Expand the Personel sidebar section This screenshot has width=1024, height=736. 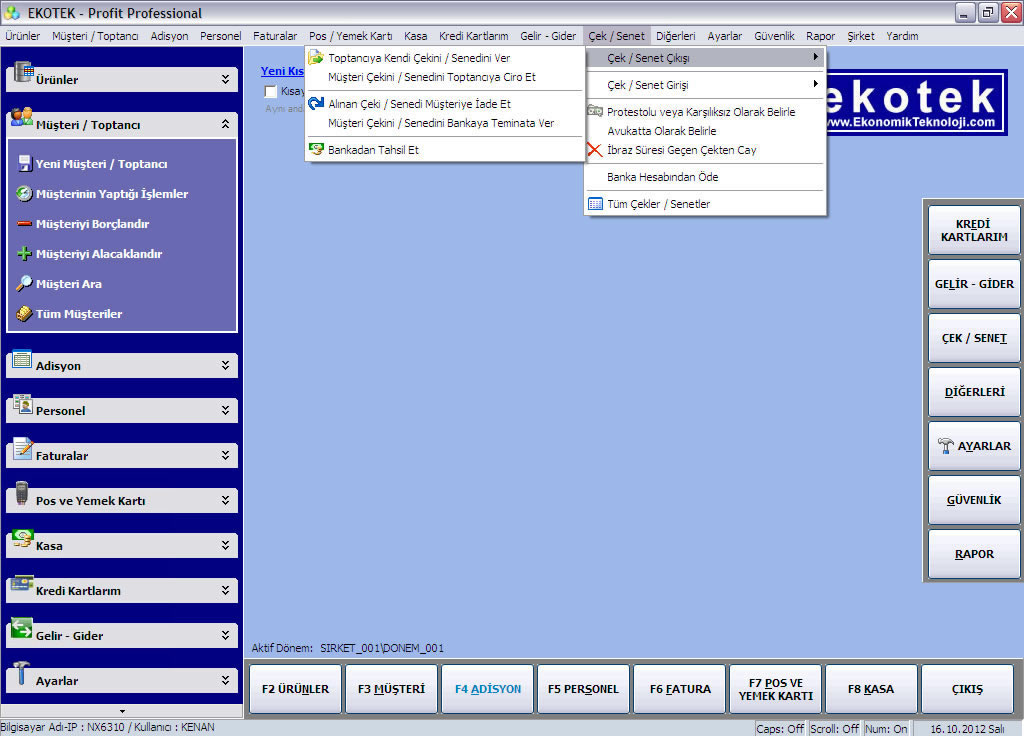225,410
